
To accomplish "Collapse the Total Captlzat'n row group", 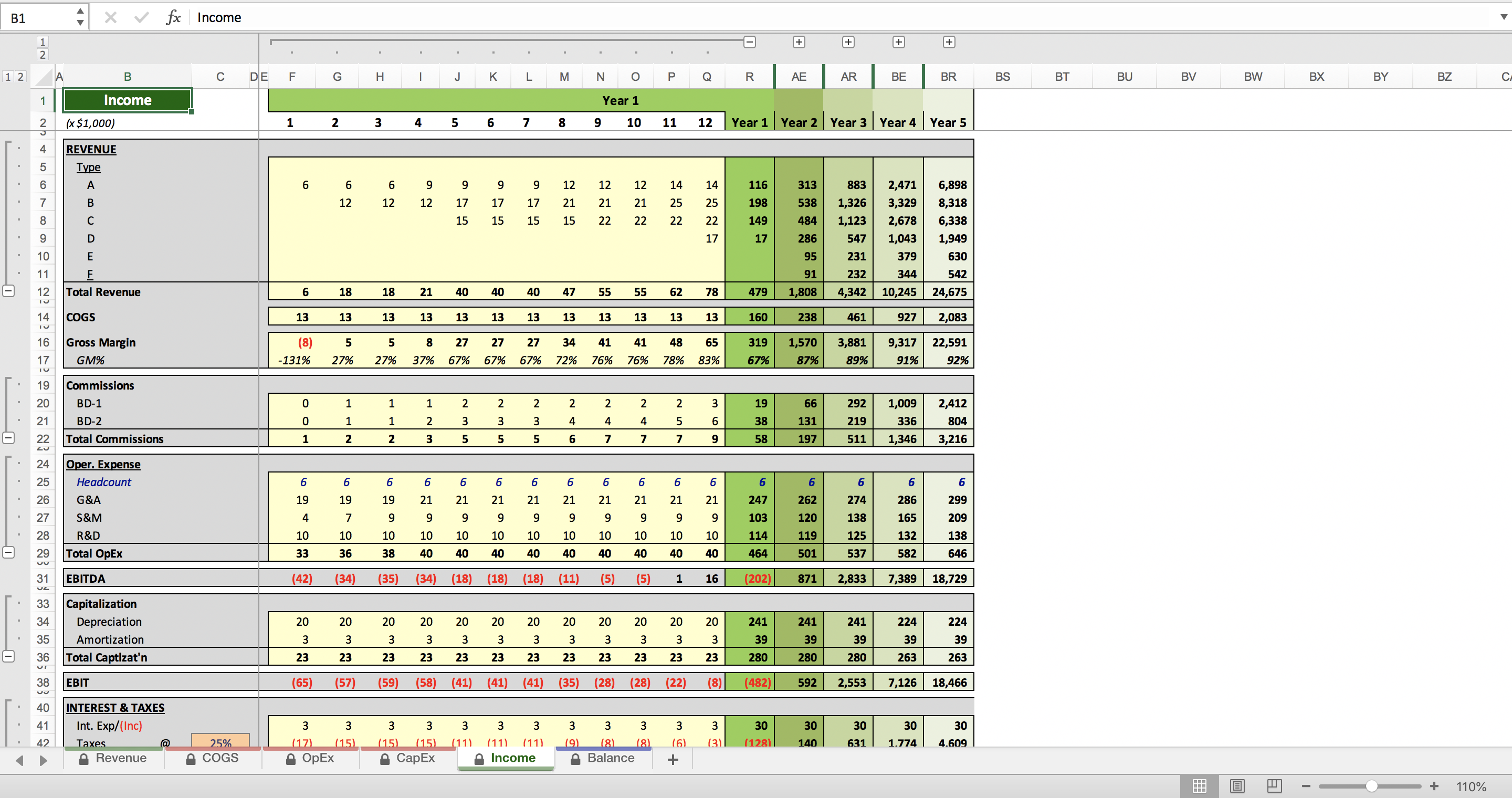I will point(9,657).
